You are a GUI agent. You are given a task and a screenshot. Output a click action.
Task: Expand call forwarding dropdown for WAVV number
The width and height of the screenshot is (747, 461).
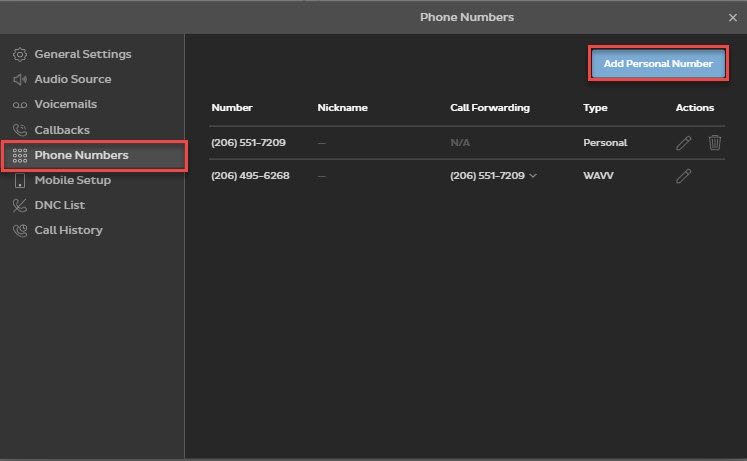[533, 176]
